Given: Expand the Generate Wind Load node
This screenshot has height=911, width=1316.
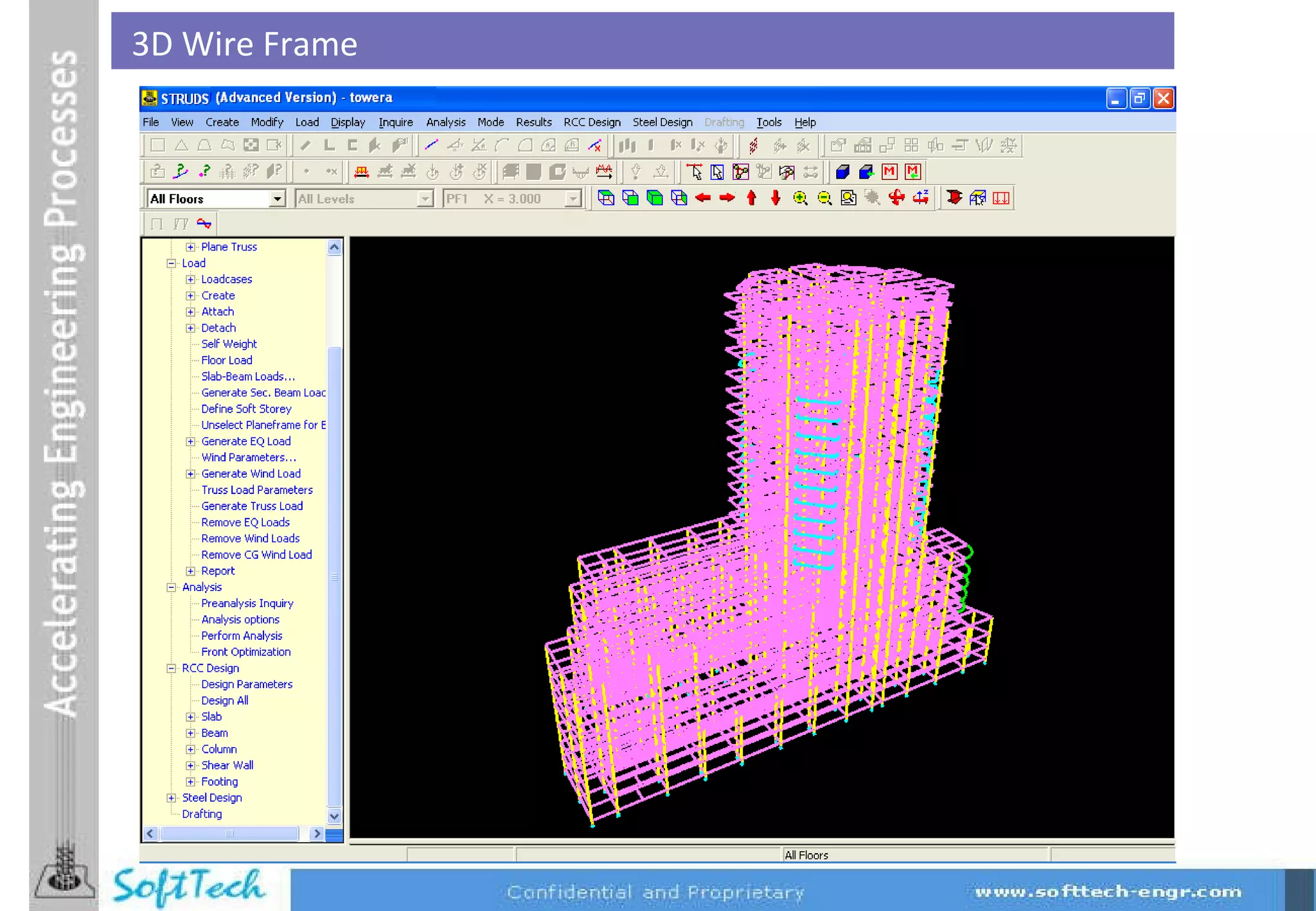Looking at the screenshot, I should click(190, 473).
